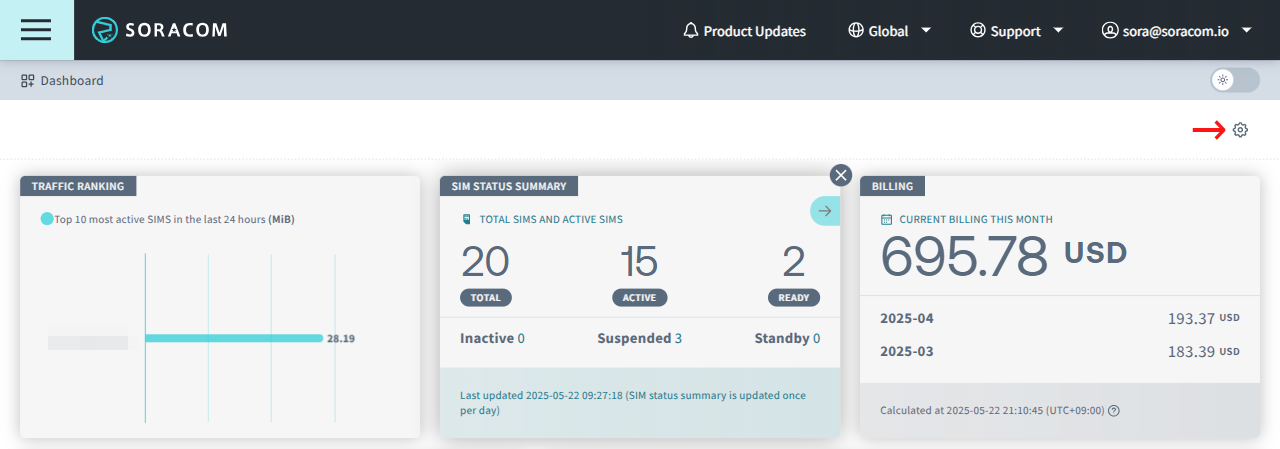Click the arrow button on SIM Status Summary

825,211
